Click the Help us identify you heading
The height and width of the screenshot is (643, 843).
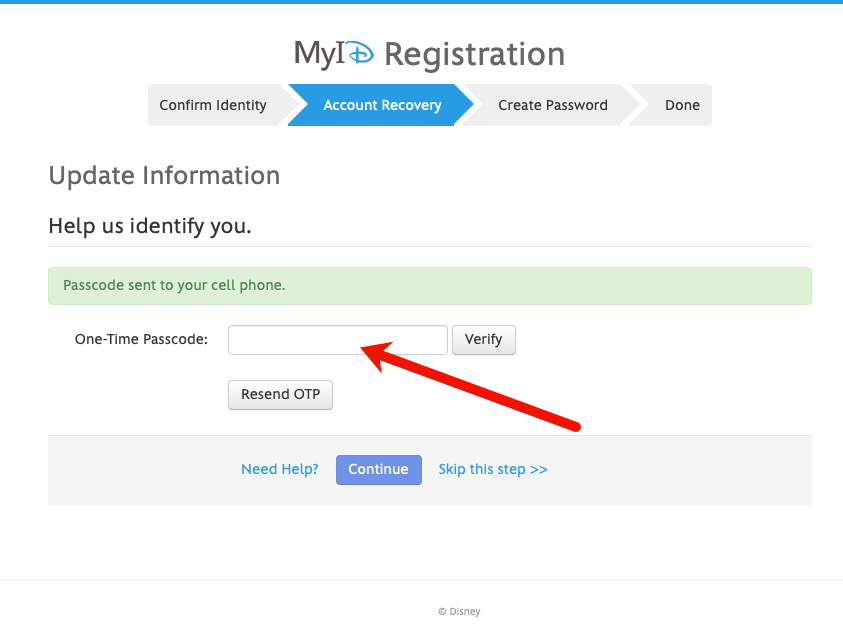[150, 227]
